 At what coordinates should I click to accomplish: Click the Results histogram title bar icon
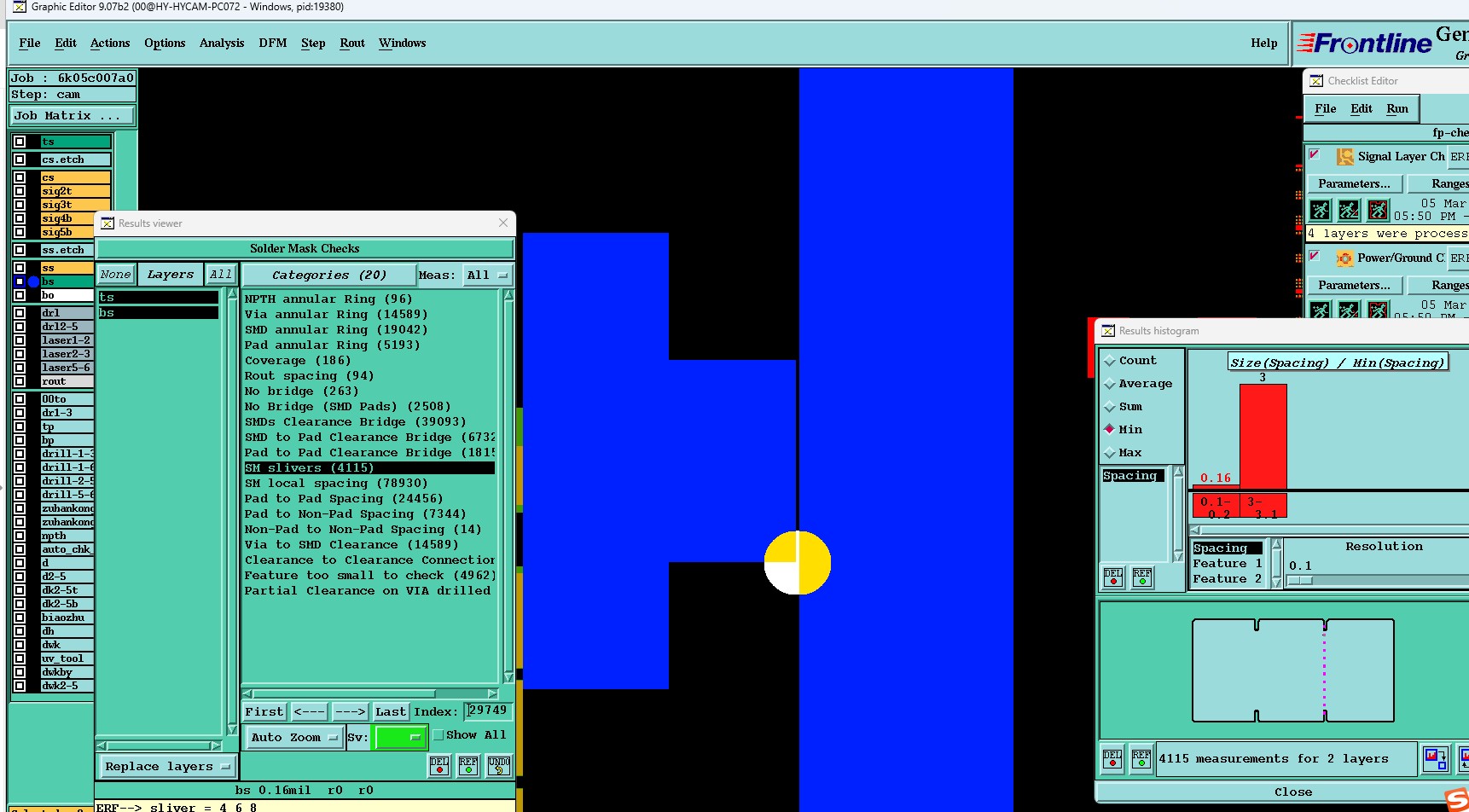(x=1108, y=331)
